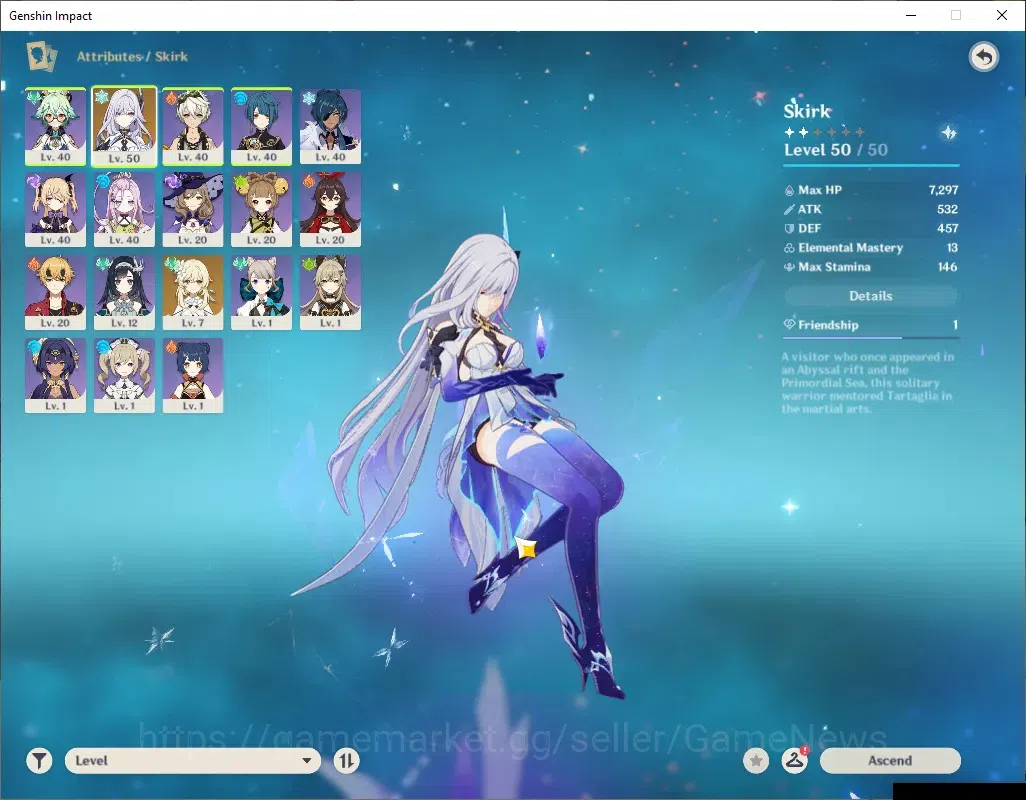Screen dimensions: 1026x800
Task: Select Lynette's Lv. 1 portrait with cat ears and bow
Action: (262, 292)
